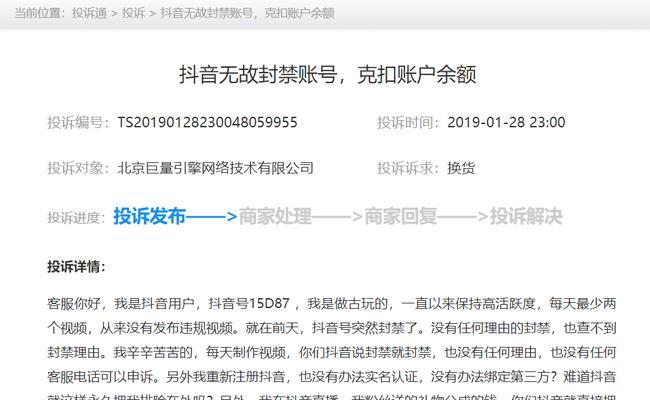Click the 投诉对象 label
The height and width of the screenshot is (400, 650).
click(x=78, y=168)
